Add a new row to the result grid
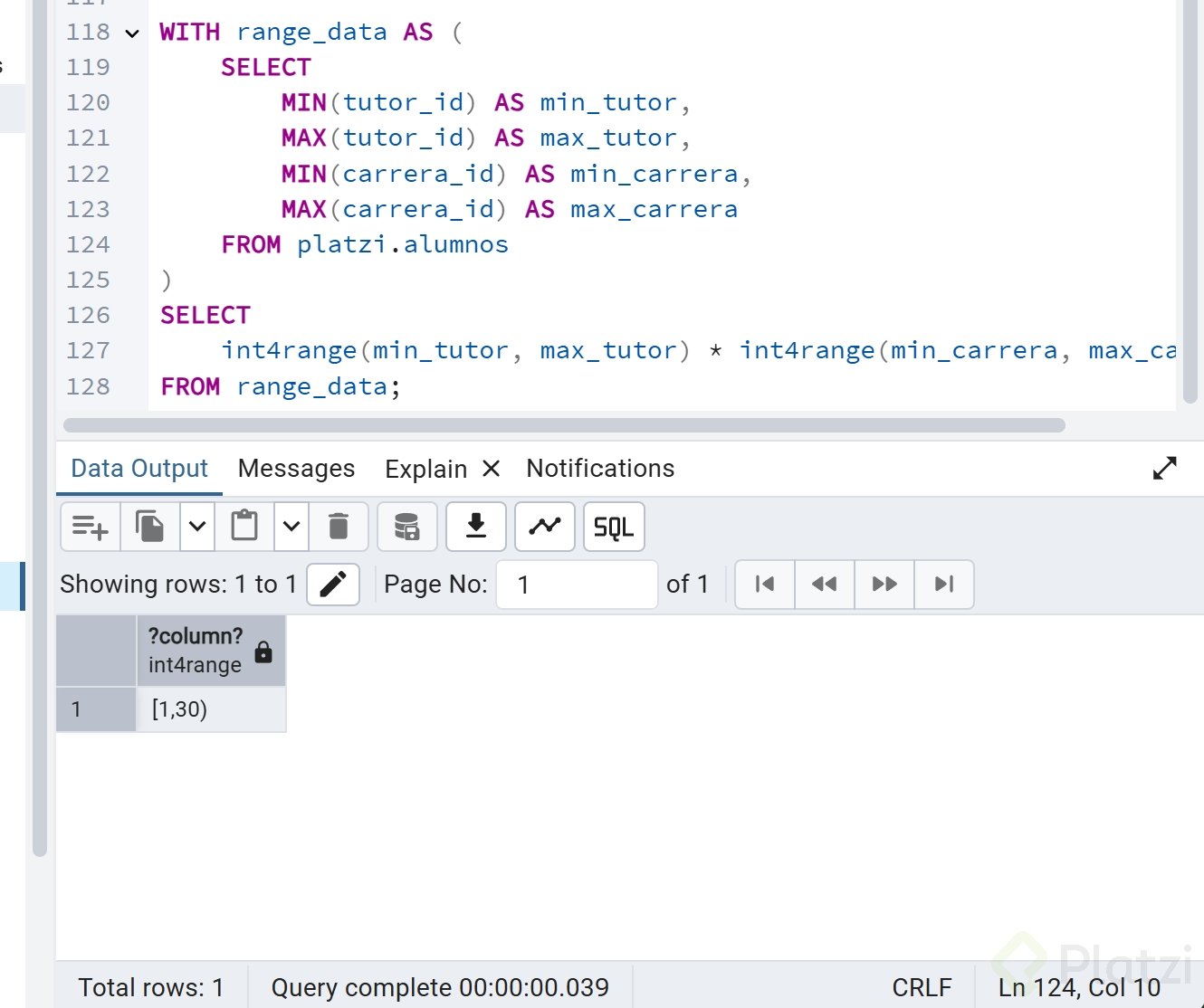Viewport: 1204px width, 1008px height. (91, 527)
